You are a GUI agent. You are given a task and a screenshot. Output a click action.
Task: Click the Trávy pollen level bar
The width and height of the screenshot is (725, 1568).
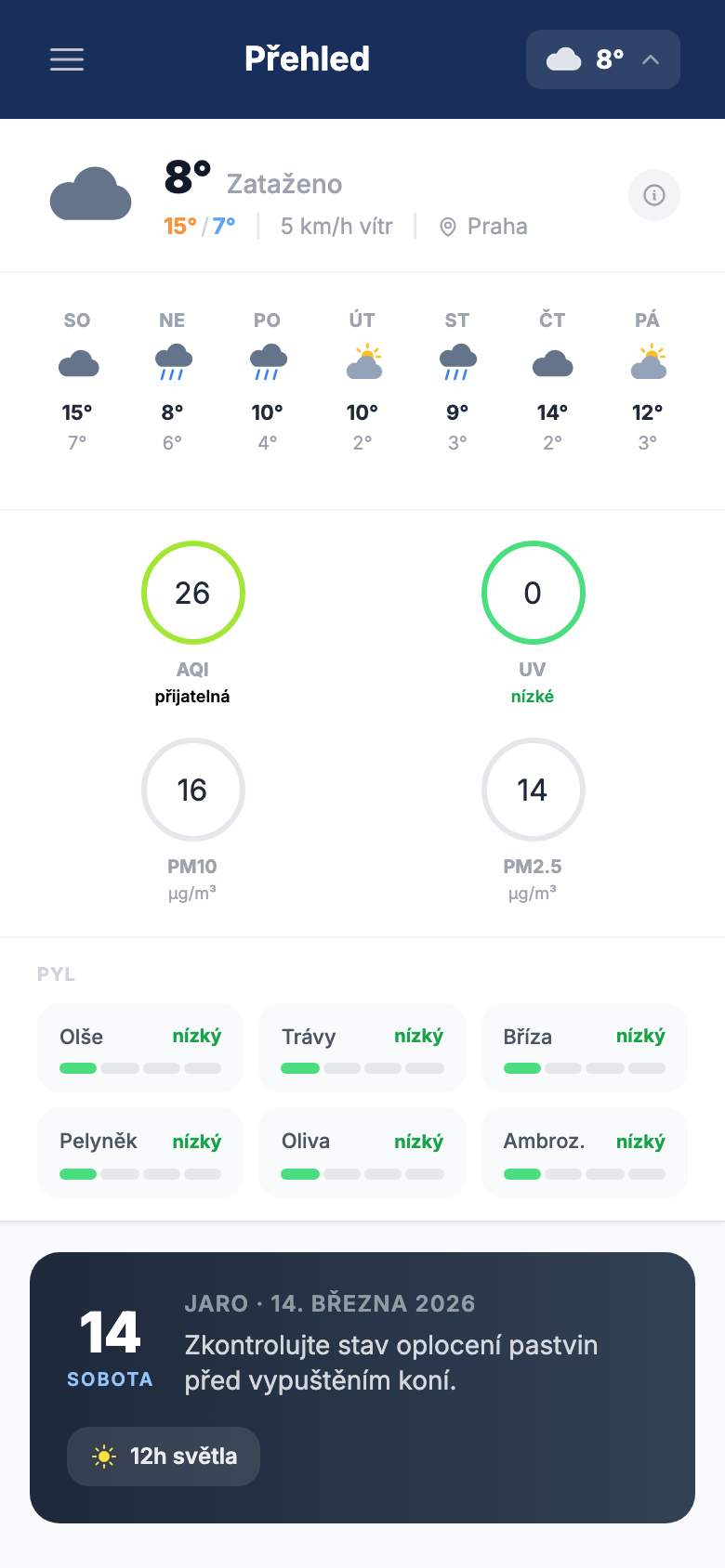click(362, 1068)
